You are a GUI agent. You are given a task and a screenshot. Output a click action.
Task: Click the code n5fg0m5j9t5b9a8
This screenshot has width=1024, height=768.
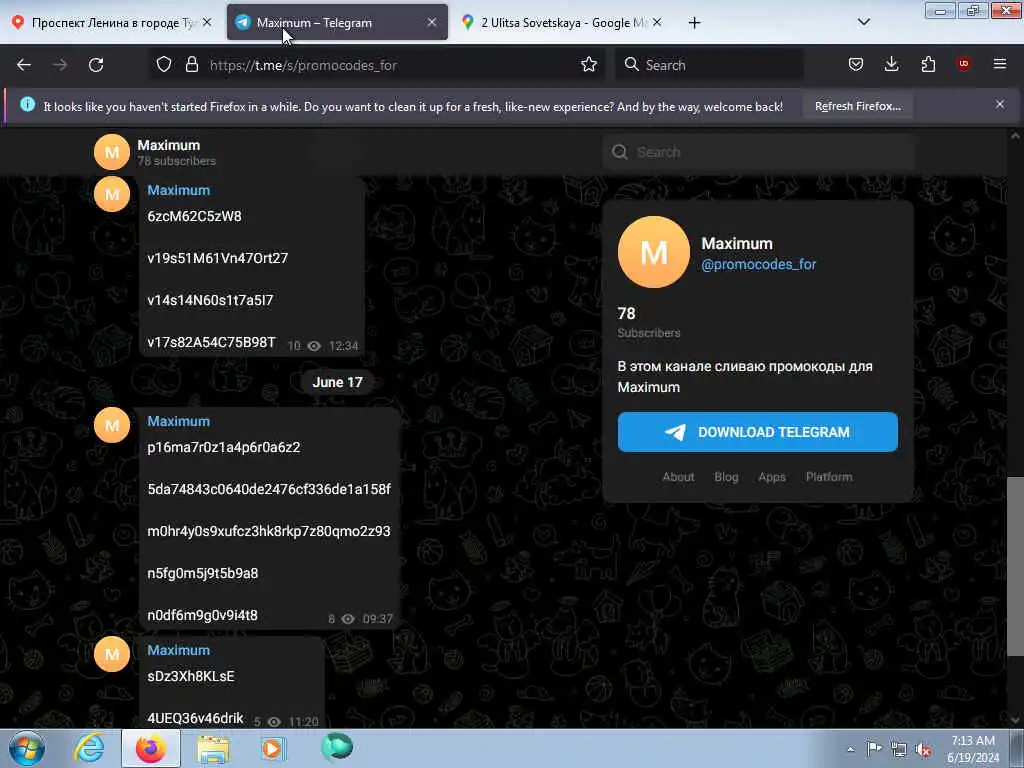click(x=202, y=573)
